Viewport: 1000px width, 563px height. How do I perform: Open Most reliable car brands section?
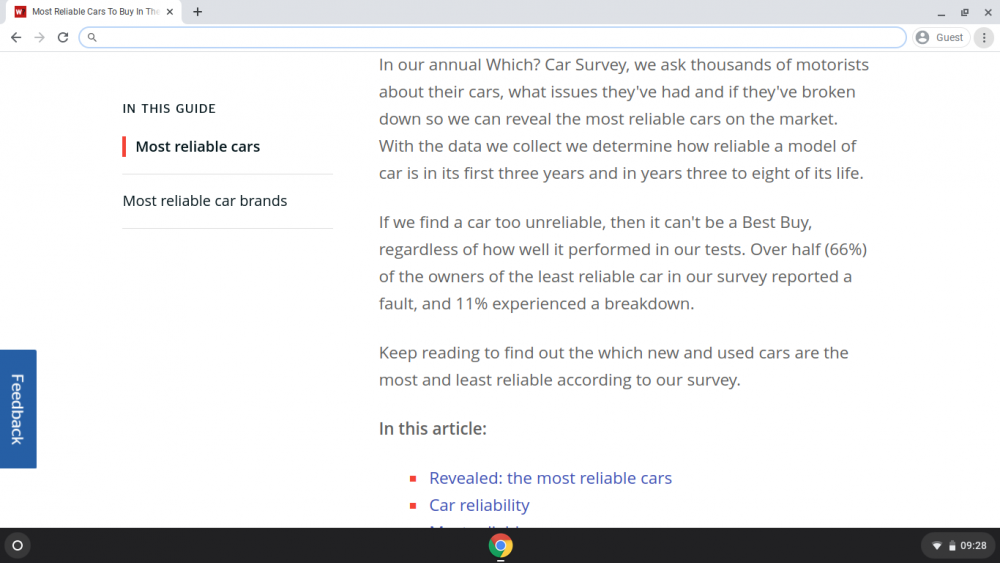(205, 201)
